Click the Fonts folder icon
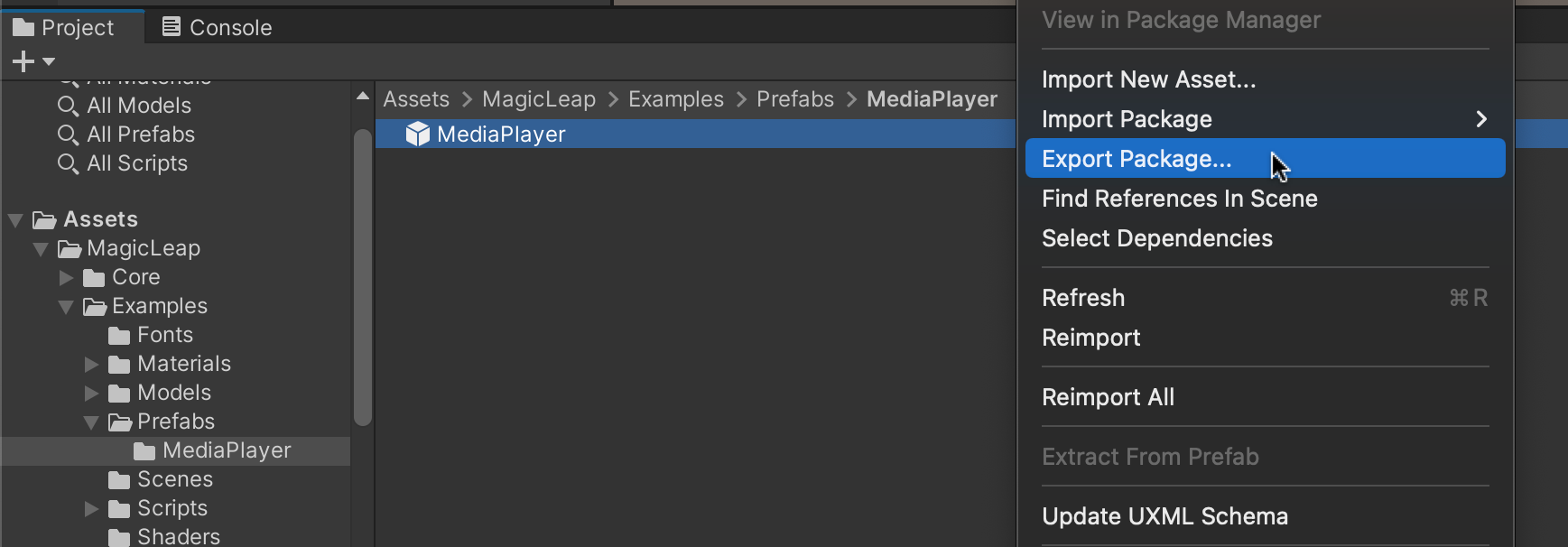1568x547 pixels. click(x=119, y=336)
